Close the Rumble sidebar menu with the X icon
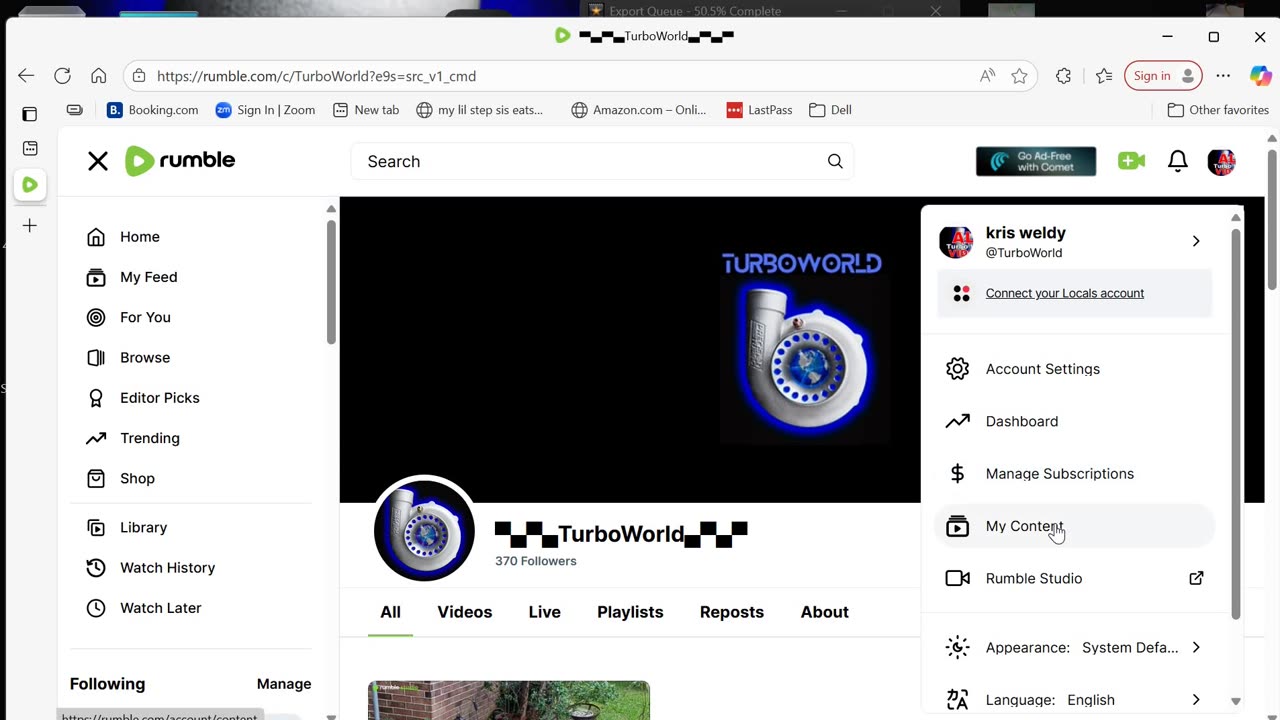The height and width of the screenshot is (720, 1280). click(x=97, y=161)
